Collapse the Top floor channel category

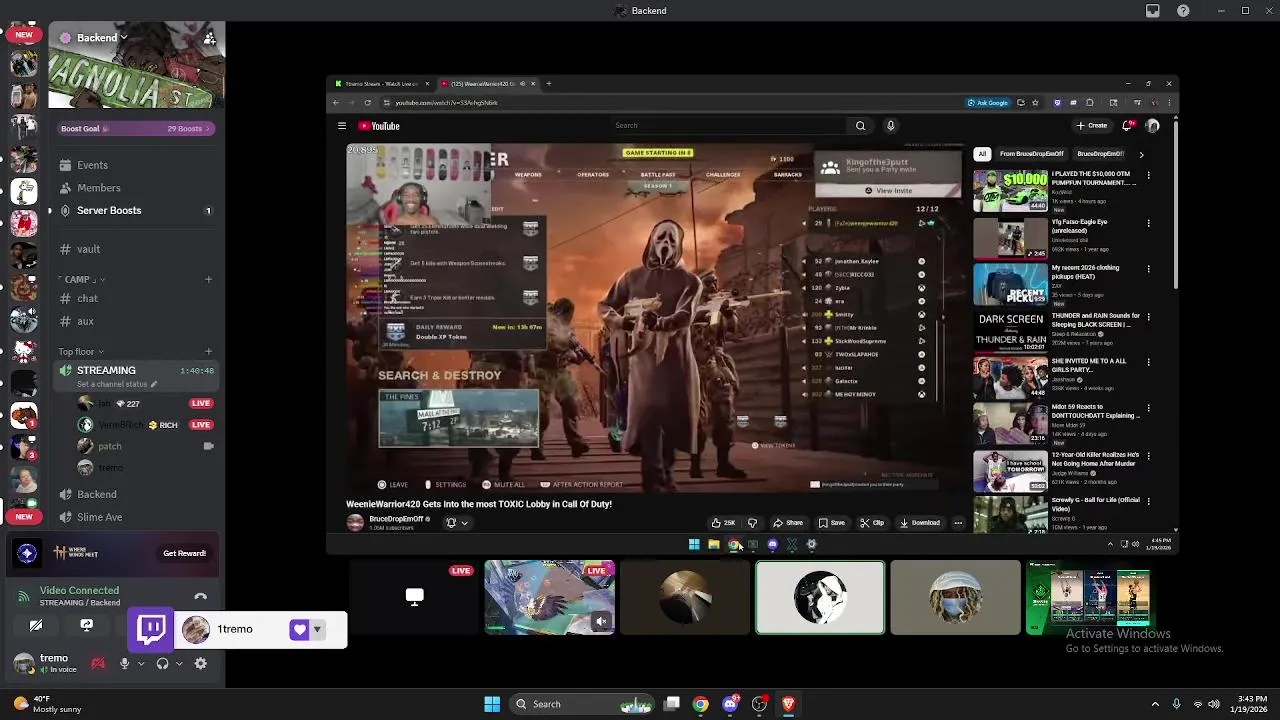(80, 351)
